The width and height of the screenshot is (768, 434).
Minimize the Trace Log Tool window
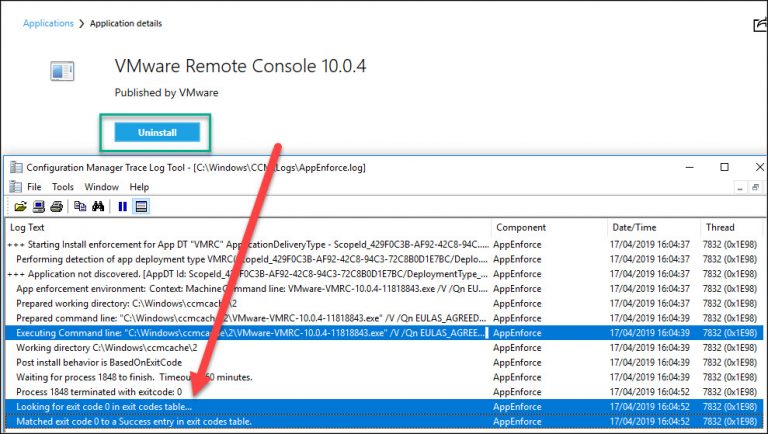click(x=690, y=167)
